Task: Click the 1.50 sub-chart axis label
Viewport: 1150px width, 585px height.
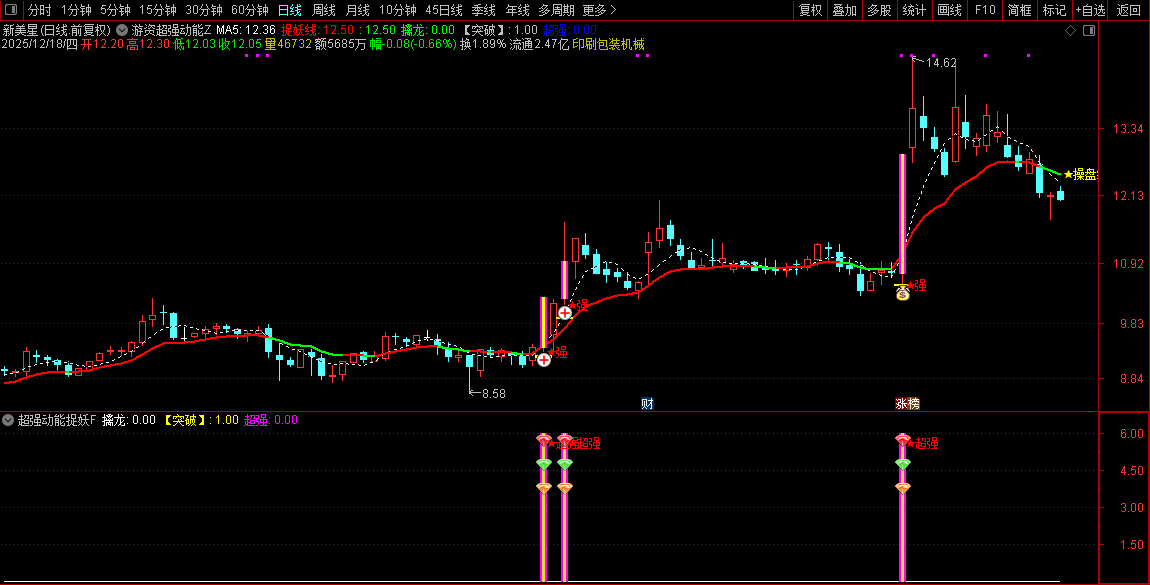Action: [1131, 545]
